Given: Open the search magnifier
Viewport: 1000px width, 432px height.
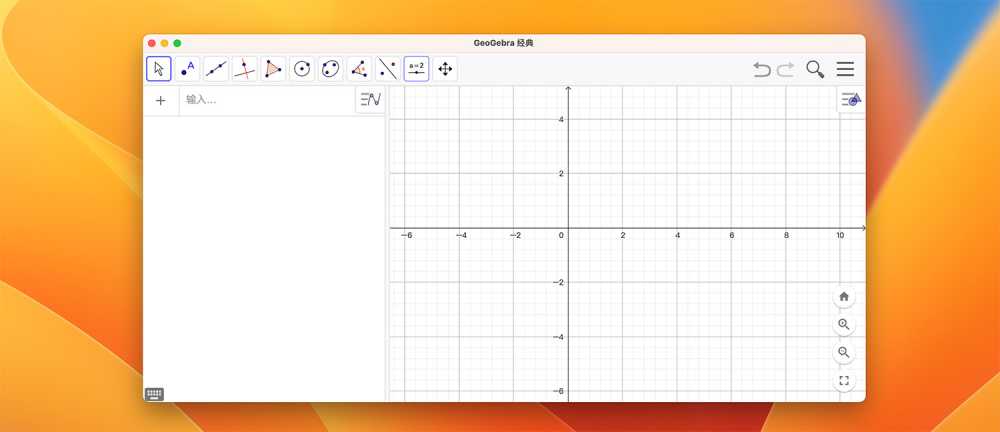Looking at the screenshot, I should (815, 69).
